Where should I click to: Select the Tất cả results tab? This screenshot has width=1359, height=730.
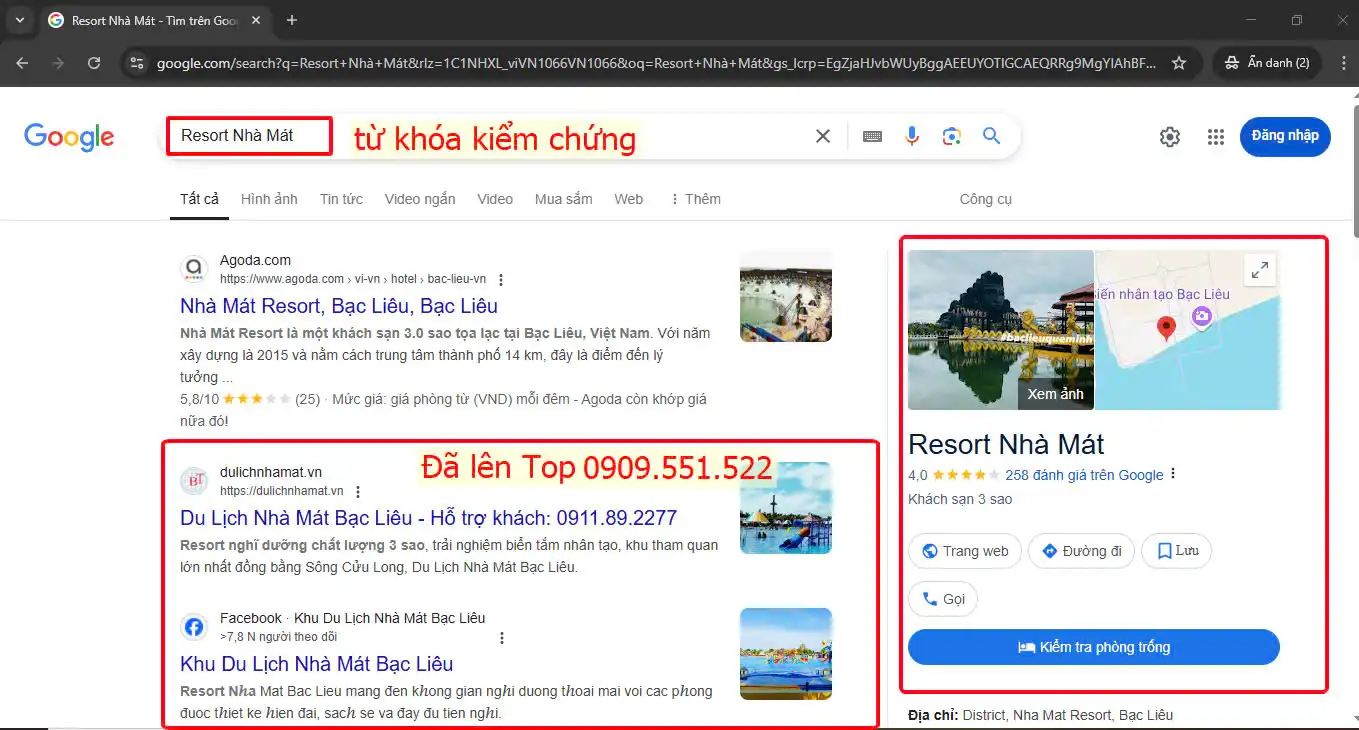(x=199, y=199)
